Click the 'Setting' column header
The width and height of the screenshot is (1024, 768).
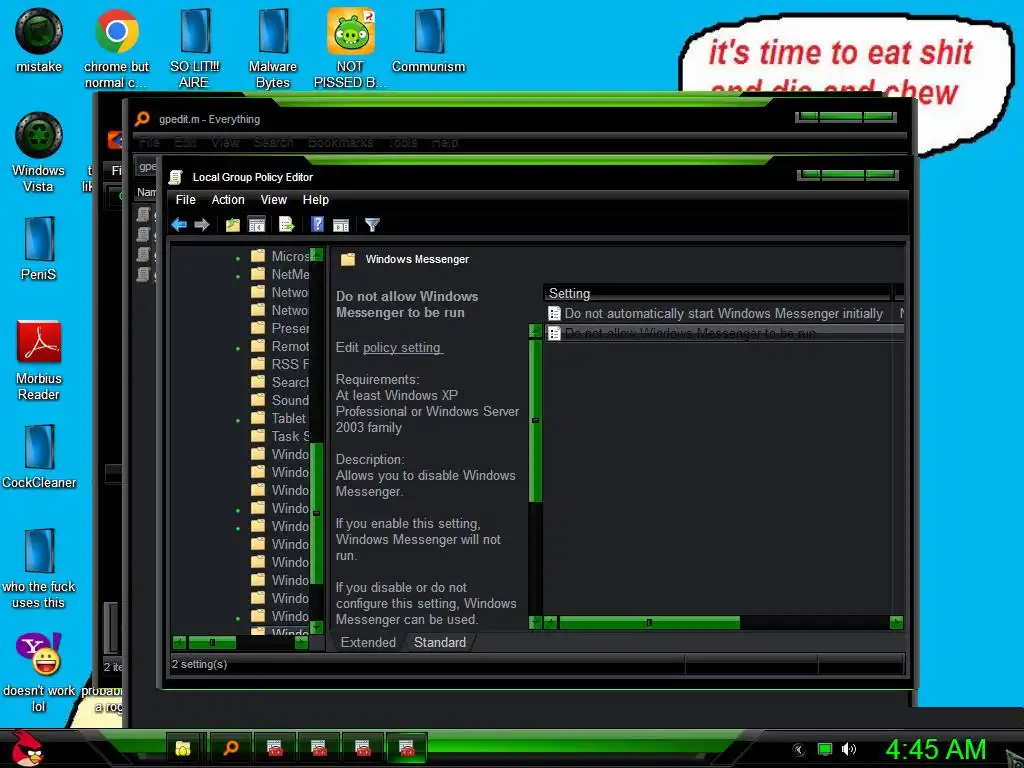point(717,293)
